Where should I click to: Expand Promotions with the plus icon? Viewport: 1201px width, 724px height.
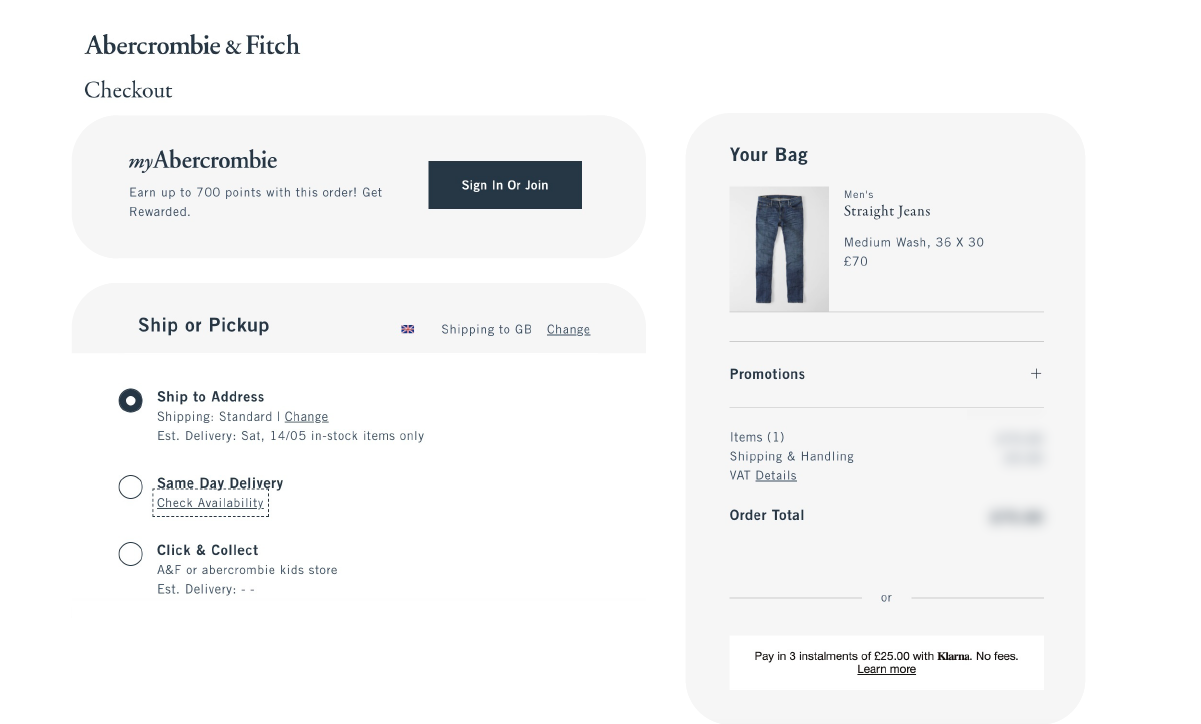pyautogui.click(x=1036, y=374)
